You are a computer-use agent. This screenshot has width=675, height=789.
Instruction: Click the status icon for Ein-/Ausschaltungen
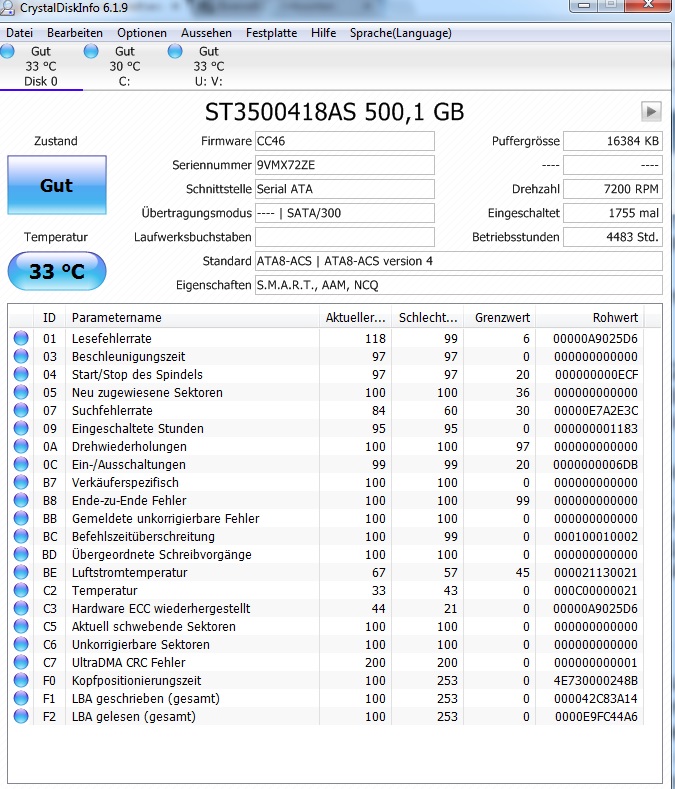pos(21,464)
